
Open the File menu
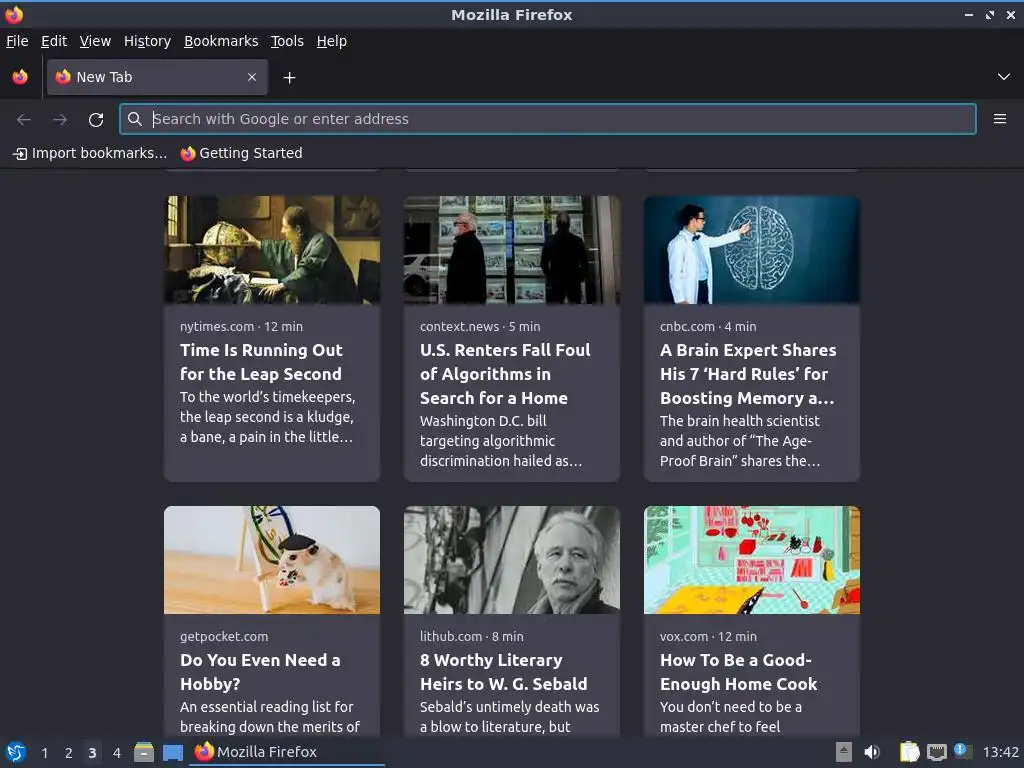(17, 41)
